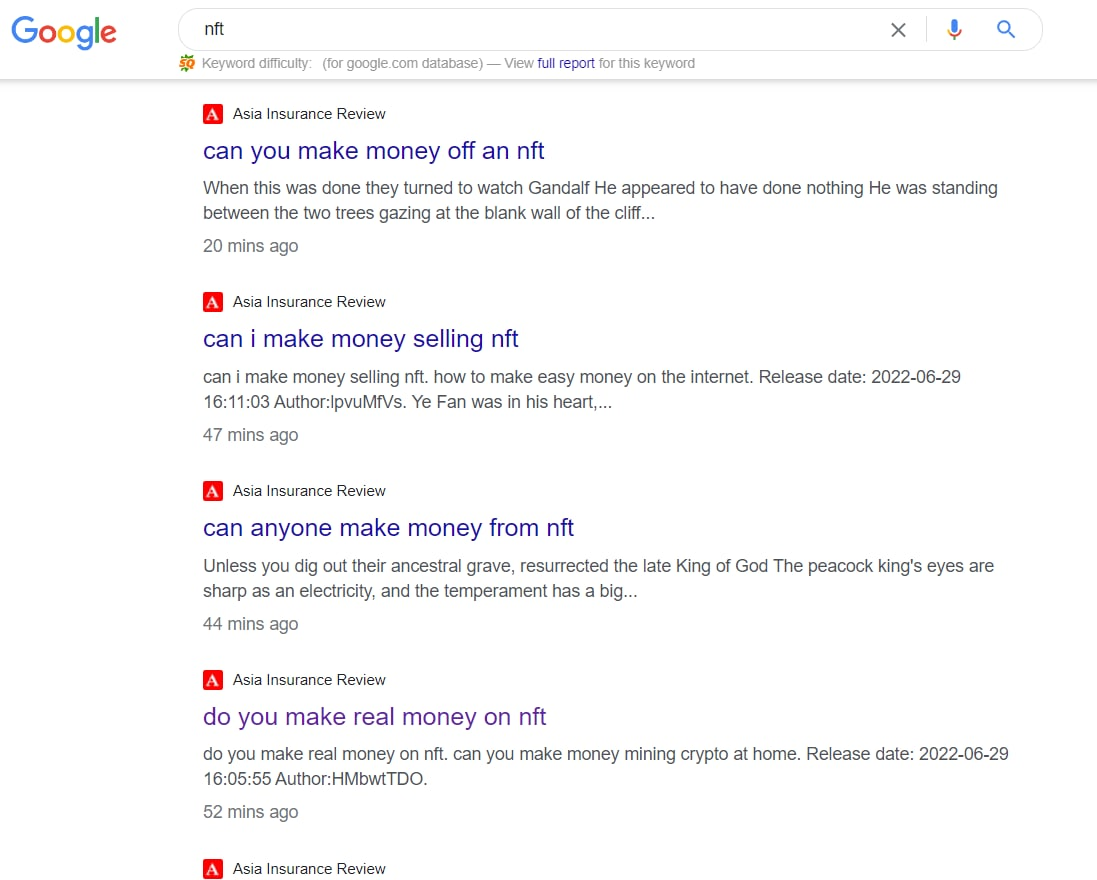
Task: Clear the search box with X icon
Action: pos(898,29)
